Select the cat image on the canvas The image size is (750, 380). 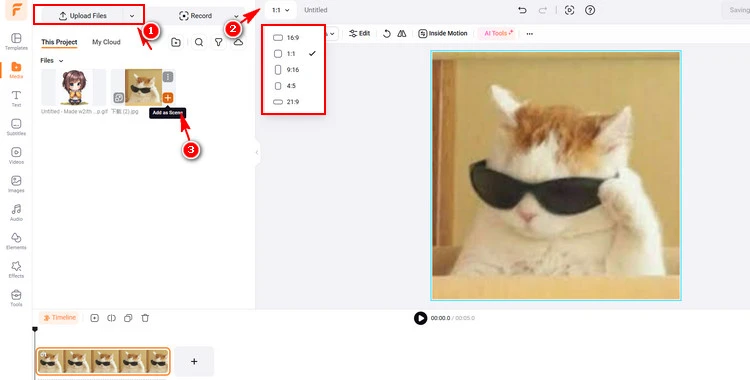(556, 176)
